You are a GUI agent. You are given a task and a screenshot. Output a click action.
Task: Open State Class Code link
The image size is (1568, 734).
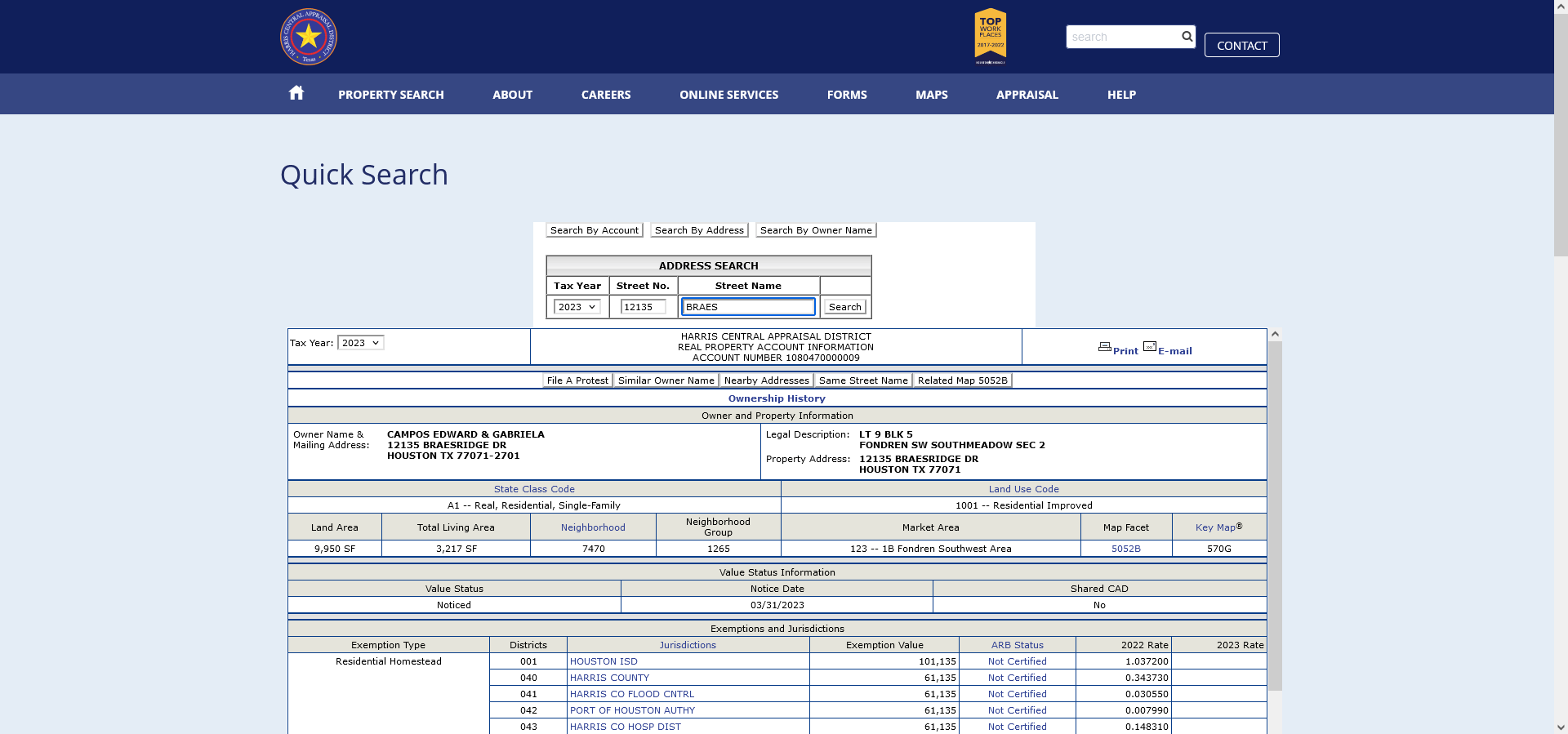pyautogui.click(x=534, y=489)
